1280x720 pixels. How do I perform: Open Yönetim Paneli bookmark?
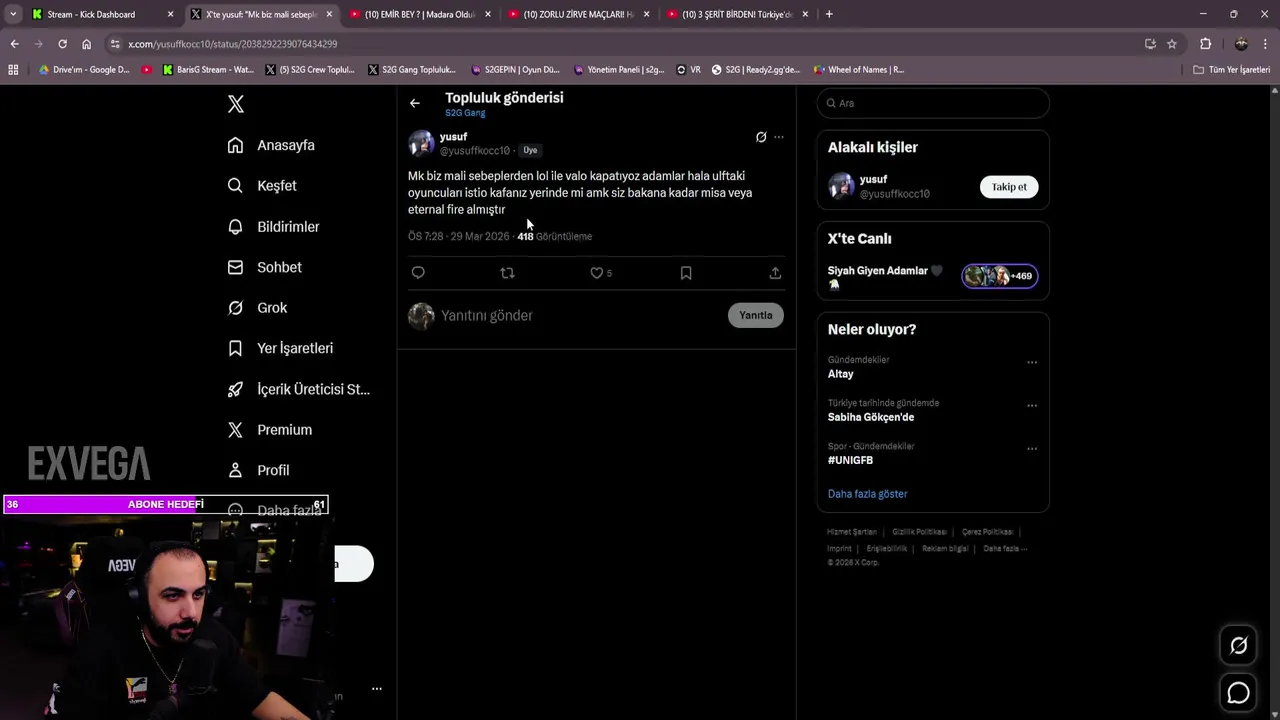coord(618,70)
